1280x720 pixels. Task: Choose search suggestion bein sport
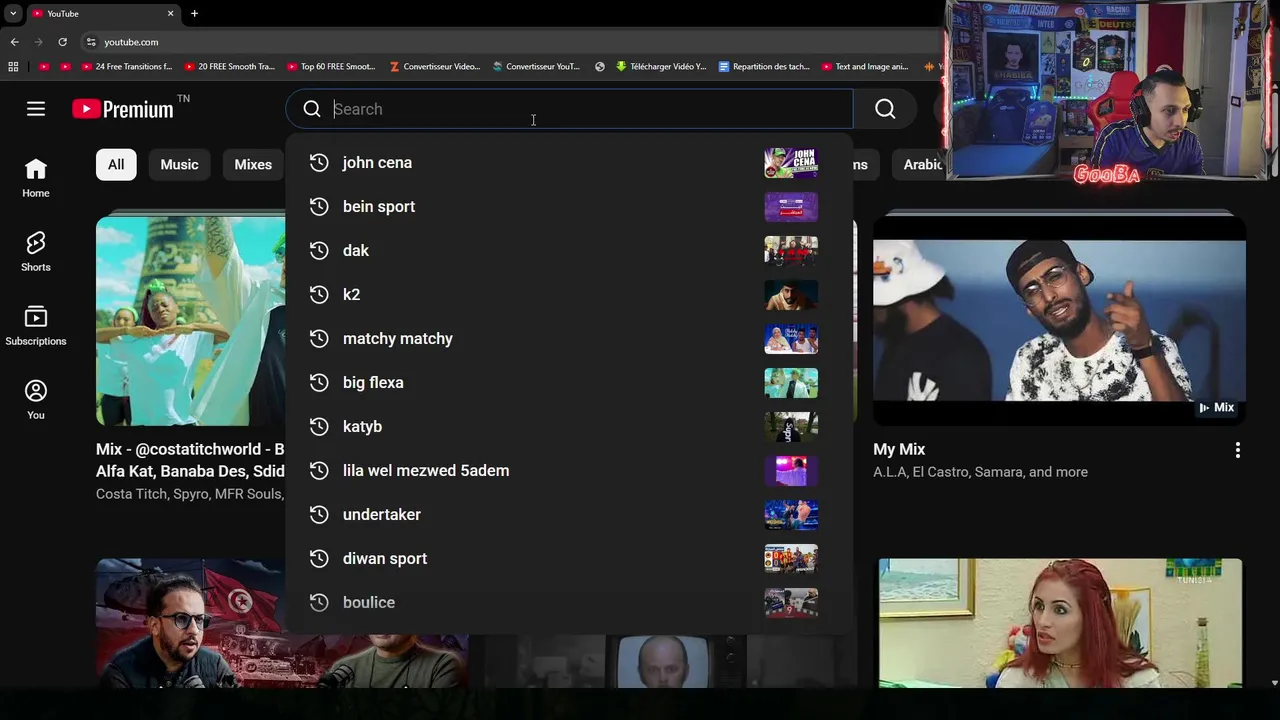pos(569,206)
